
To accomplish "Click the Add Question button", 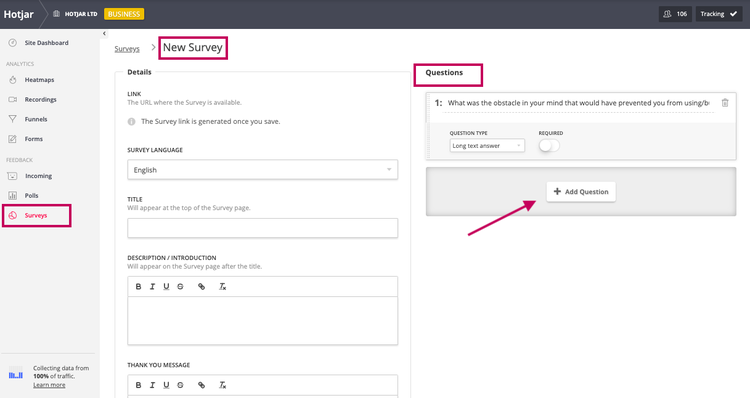I will click(x=581, y=192).
